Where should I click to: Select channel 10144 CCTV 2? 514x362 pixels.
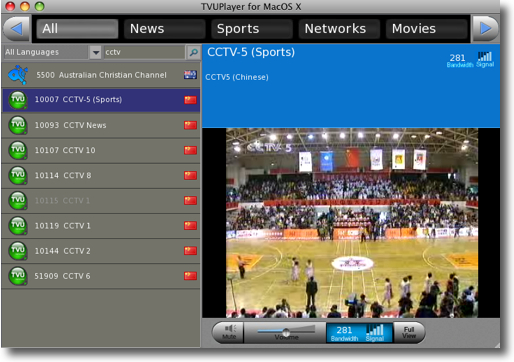click(101, 251)
